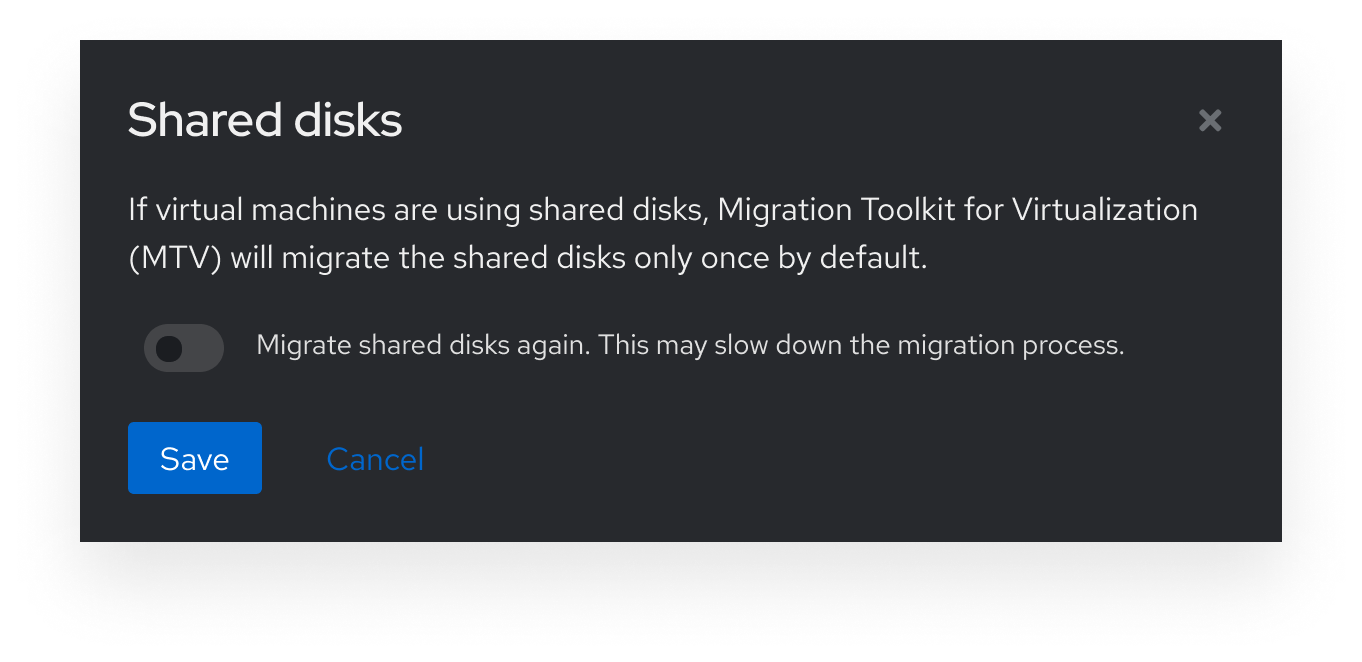Exit the dialog with the top-right X
Screen dimensions: 1362x662
(1210, 121)
